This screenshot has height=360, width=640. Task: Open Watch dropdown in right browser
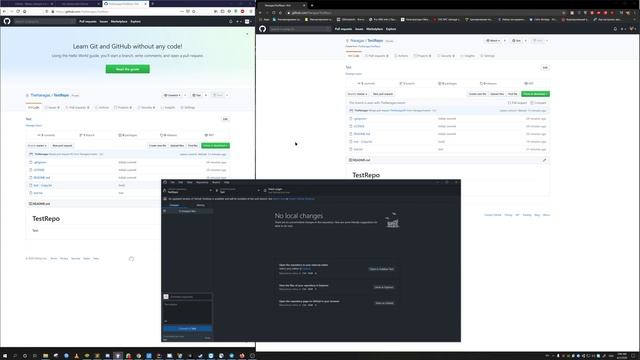click(493, 40)
